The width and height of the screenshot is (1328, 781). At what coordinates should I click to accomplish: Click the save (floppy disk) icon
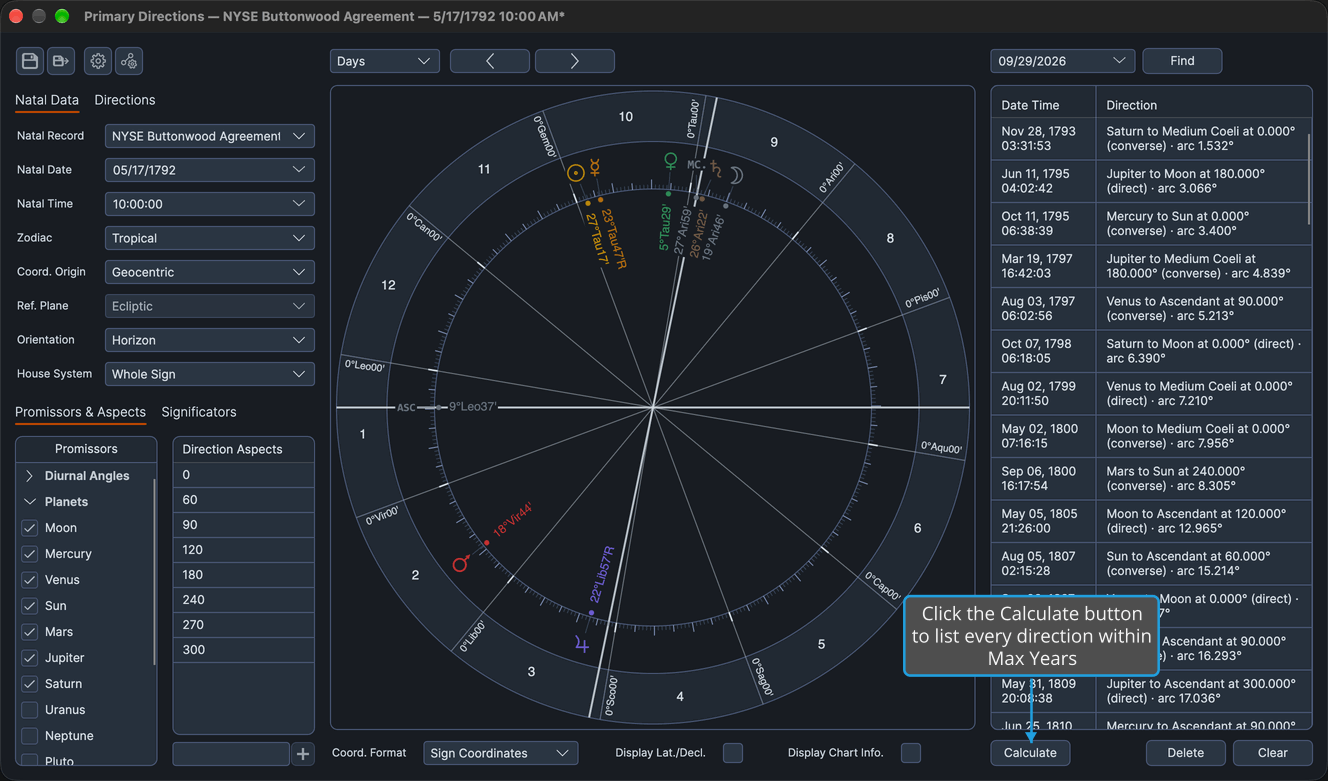tap(30, 61)
